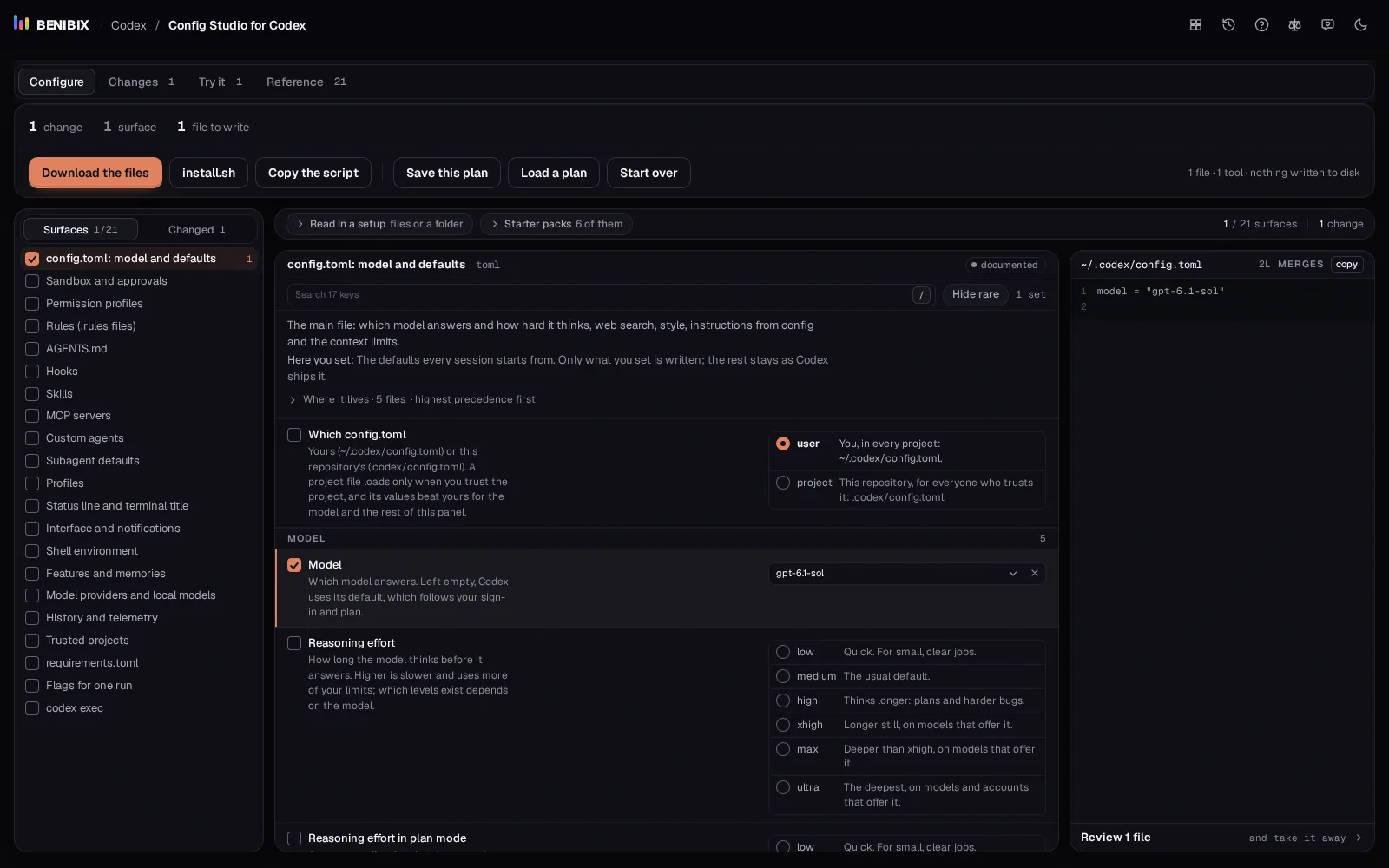The width and height of the screenshot is (1389, 868).
Task: Select the project config.toml radio option
Action: pyautogui.click(x=783, y=483)
